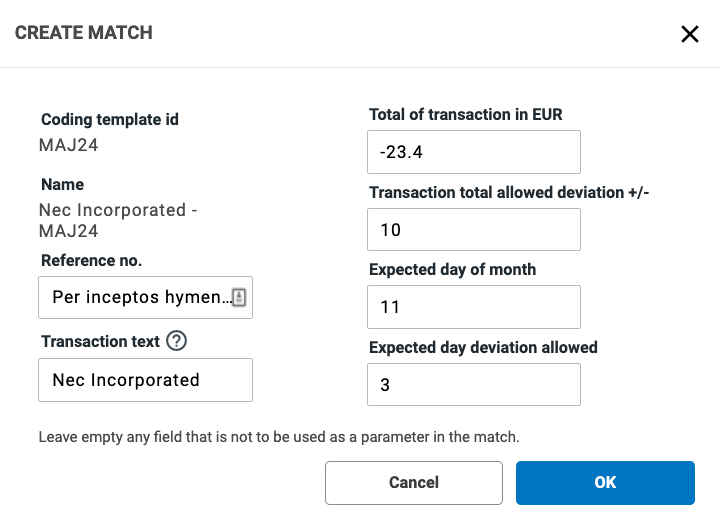Screen dimensions: 721x519
Task: Click the Total of transaction in EUR label
Action: pyautogui.click(x=465, y=114)
